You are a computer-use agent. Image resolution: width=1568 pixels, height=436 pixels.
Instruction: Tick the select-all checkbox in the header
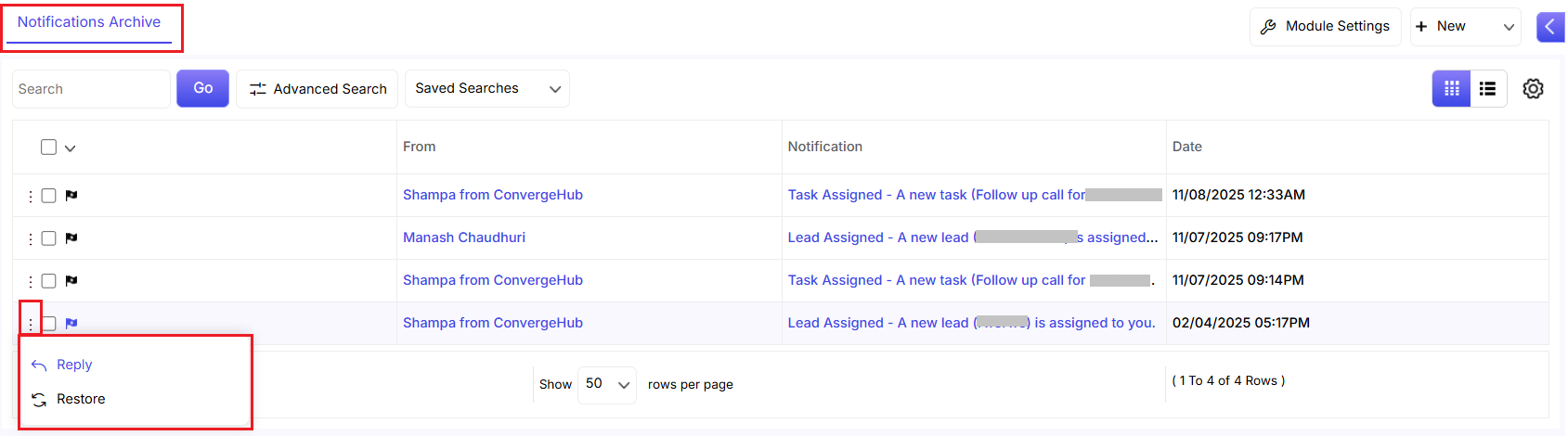tap(49, 147)
